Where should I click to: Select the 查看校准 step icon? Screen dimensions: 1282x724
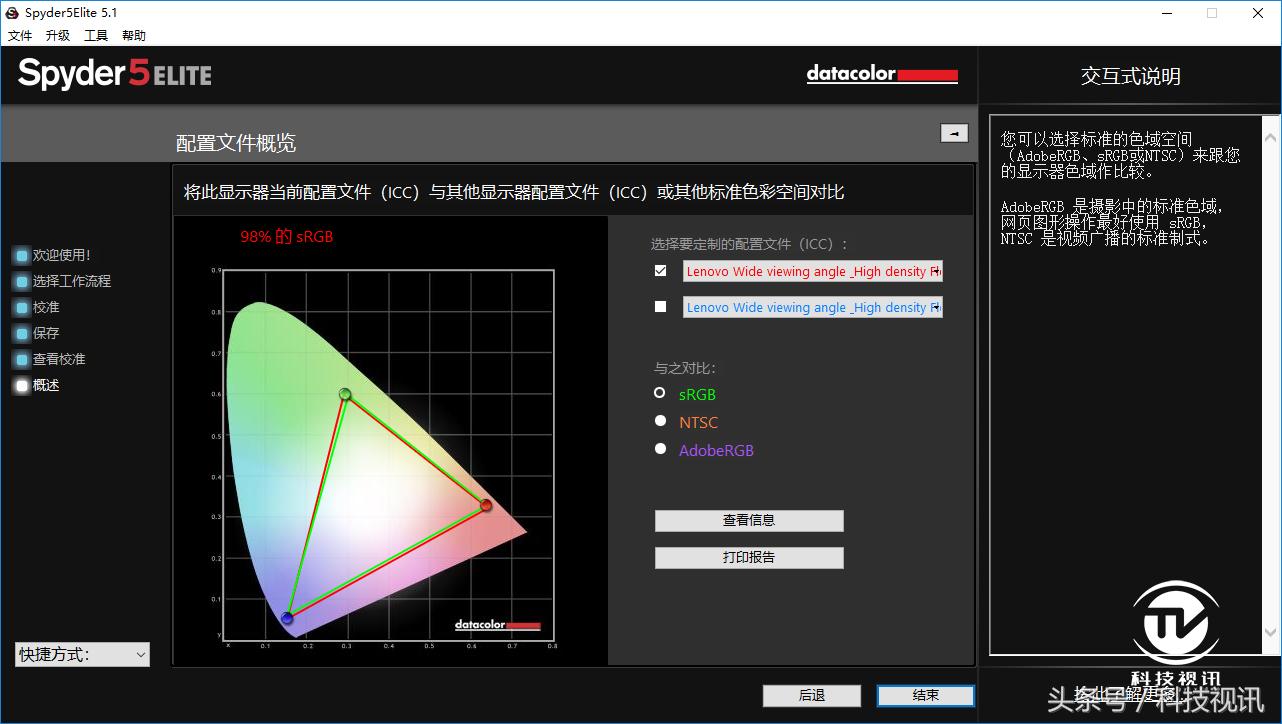pyautogui.click(x=21, y=359)
